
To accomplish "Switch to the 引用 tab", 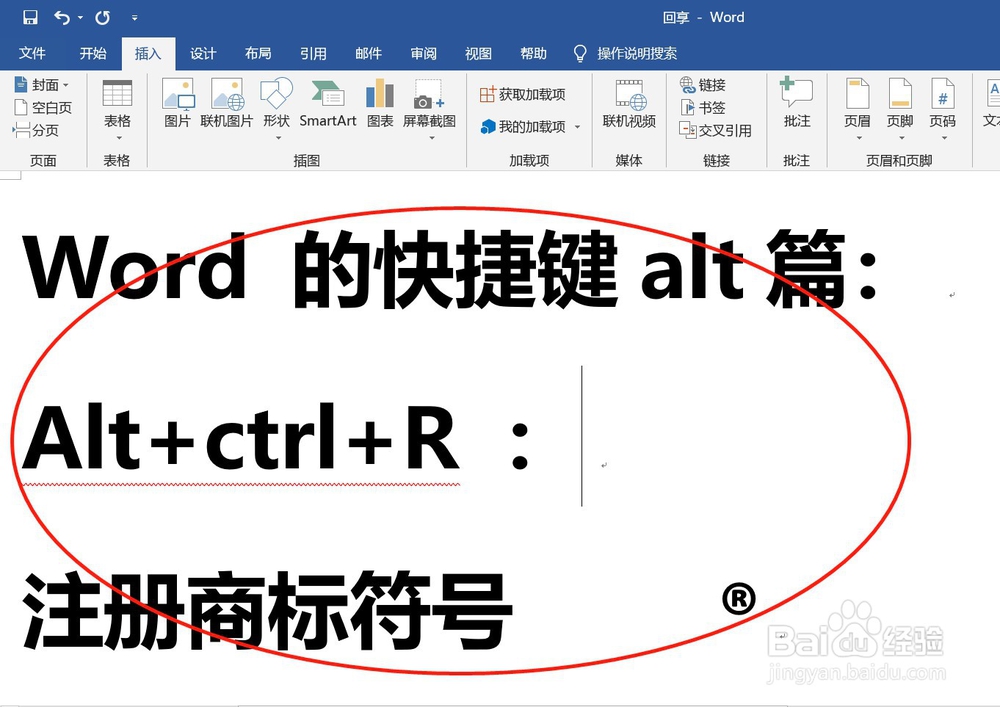I will pos(313,53).
